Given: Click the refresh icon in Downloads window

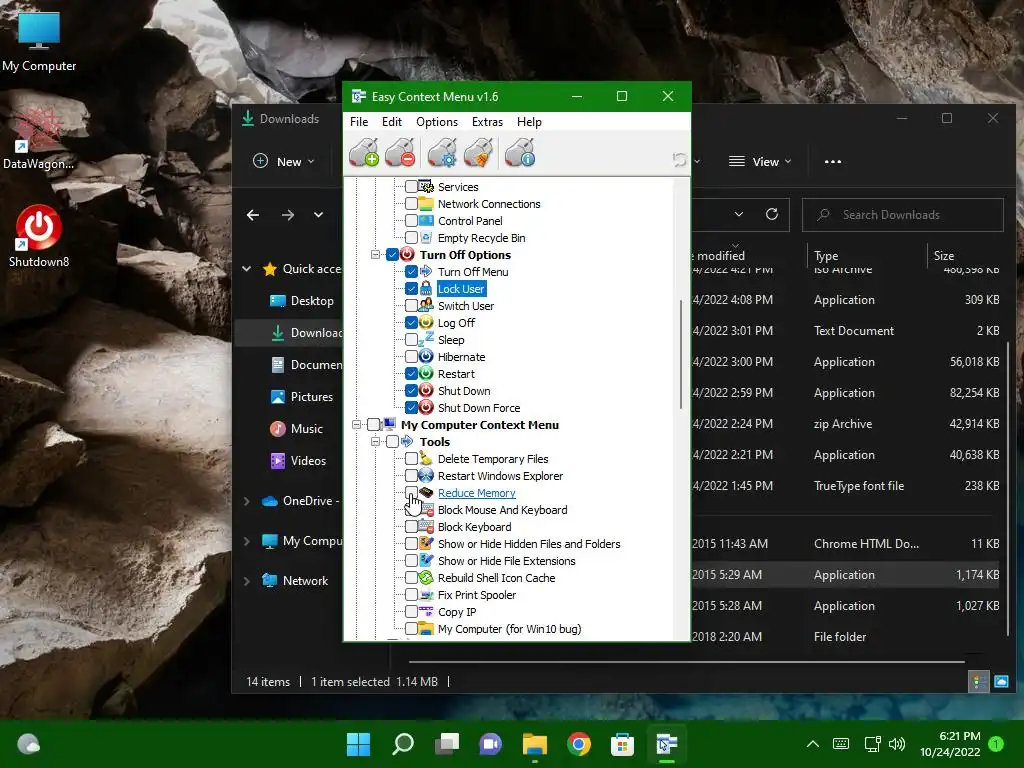Looking at the screenshot, I should coord(772,214).
